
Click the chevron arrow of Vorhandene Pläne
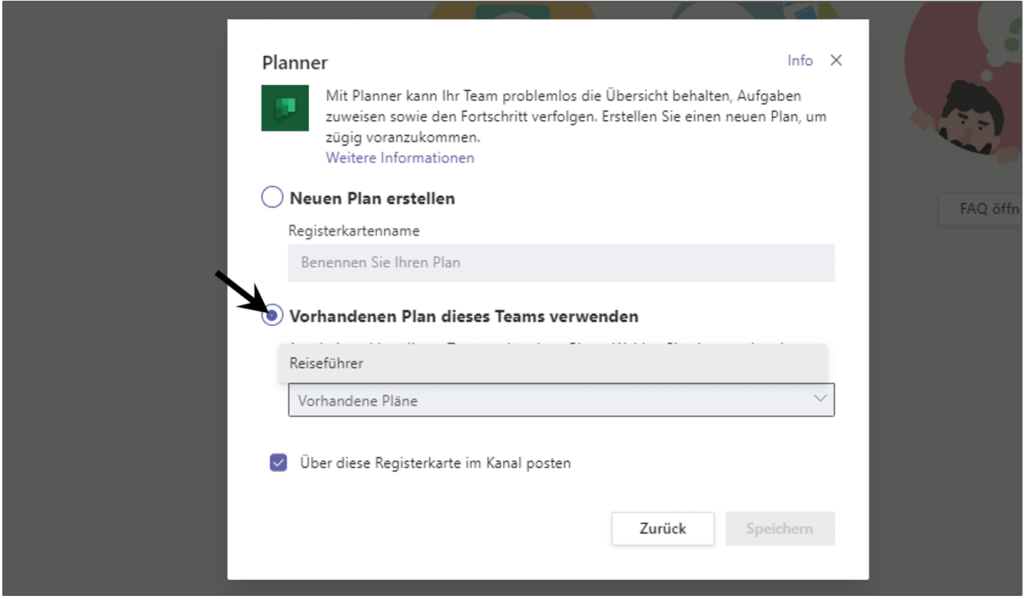coord(820,398)
